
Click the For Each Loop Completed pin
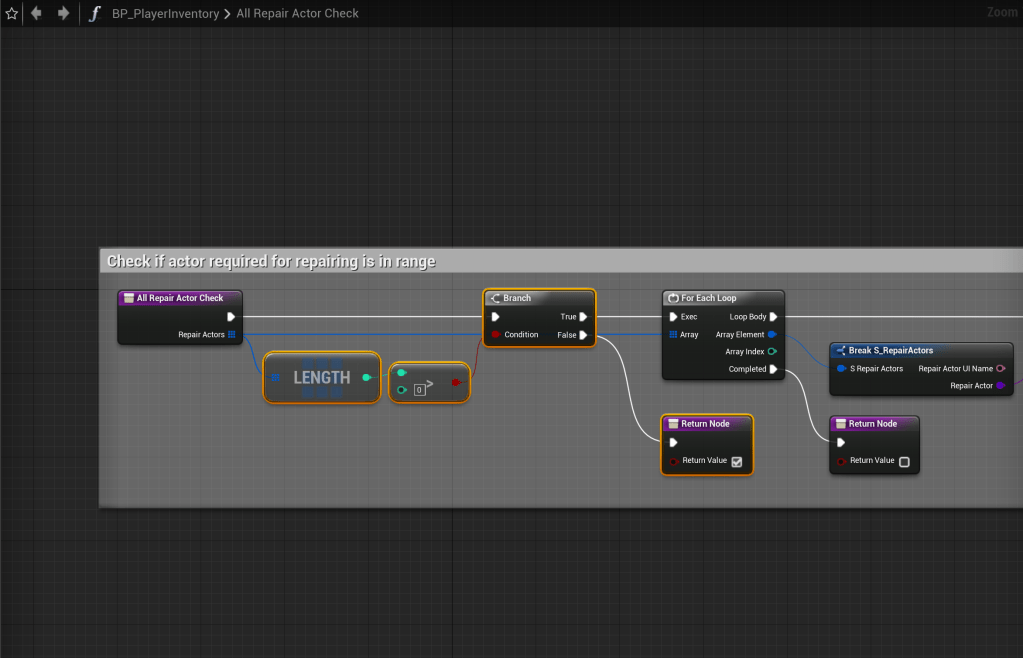773,369
